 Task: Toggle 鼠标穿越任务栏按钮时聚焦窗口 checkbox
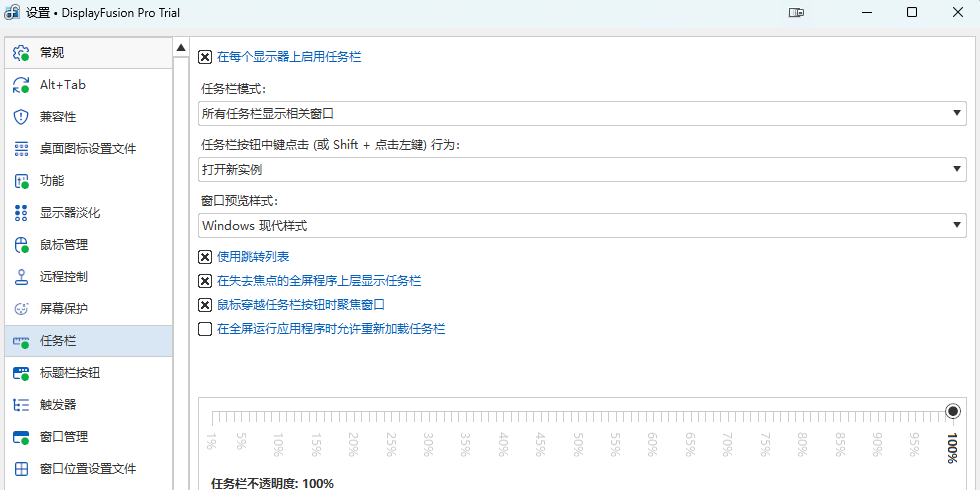click(x=205, y=305)
